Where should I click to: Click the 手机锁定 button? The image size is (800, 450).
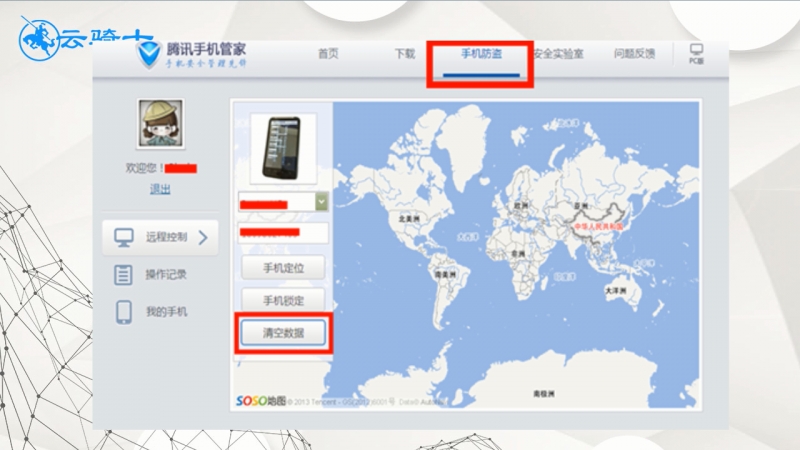(x=283, y=301)
